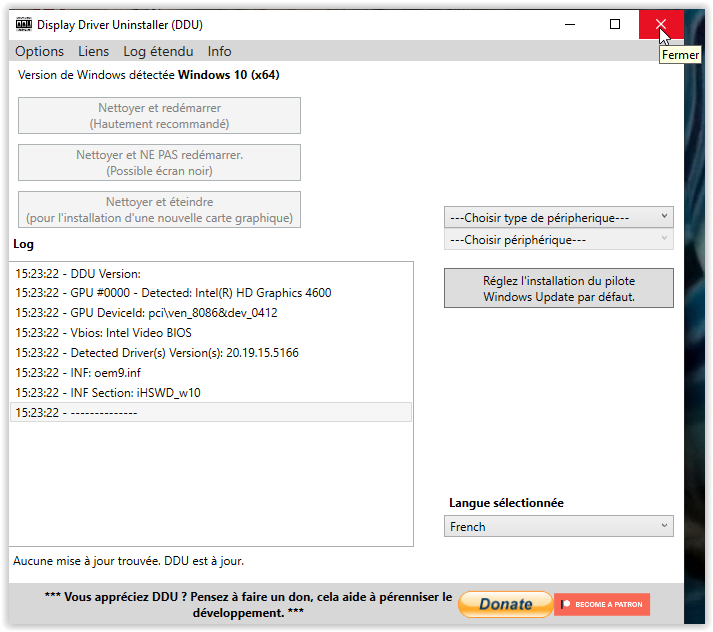This screenshot has height=632, width=713.
Task: Click Nettoyer et redémarrer button
Action: pyautogui.click(x=159, y=115)
